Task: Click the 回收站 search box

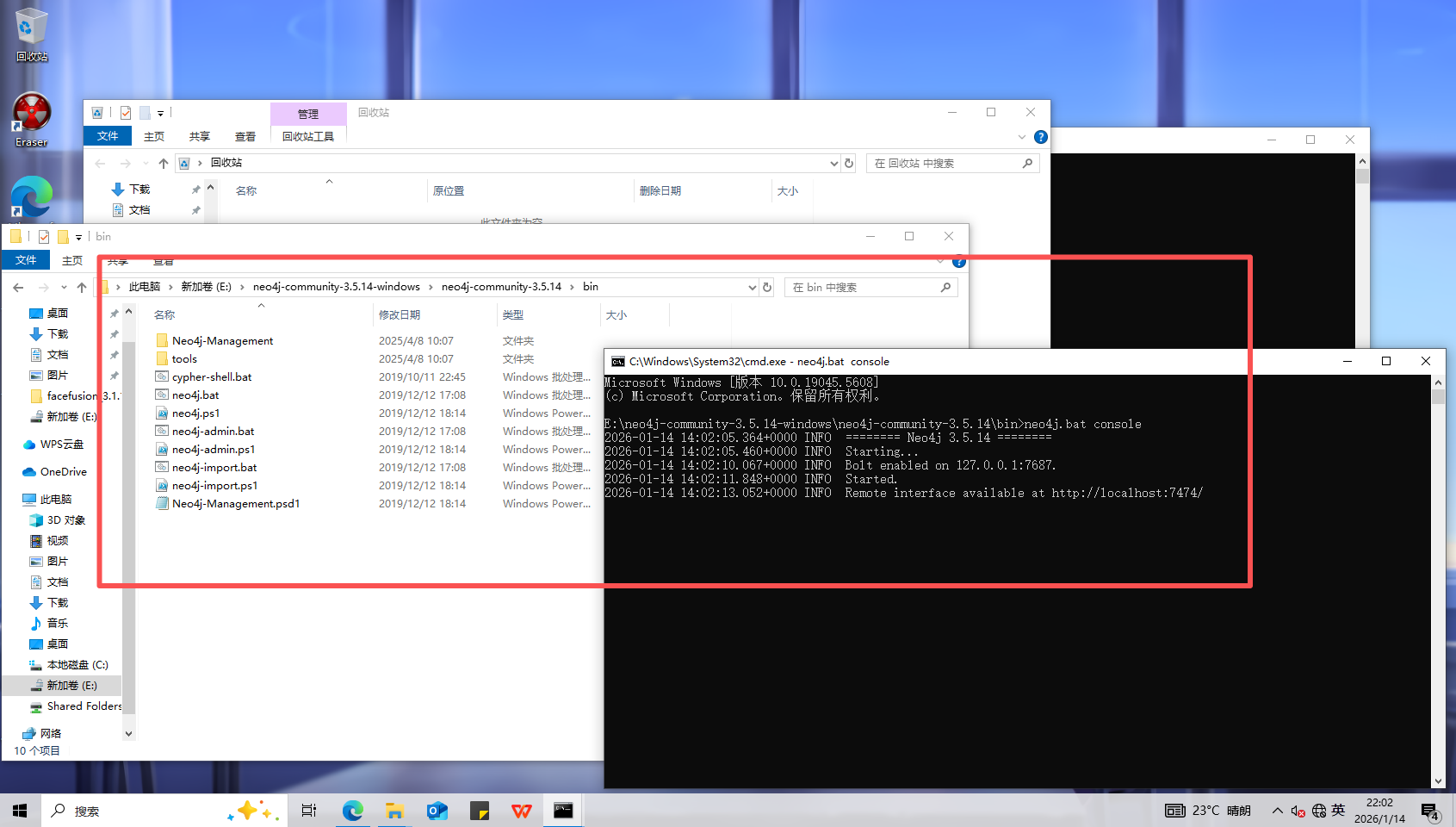Action: 952,163
